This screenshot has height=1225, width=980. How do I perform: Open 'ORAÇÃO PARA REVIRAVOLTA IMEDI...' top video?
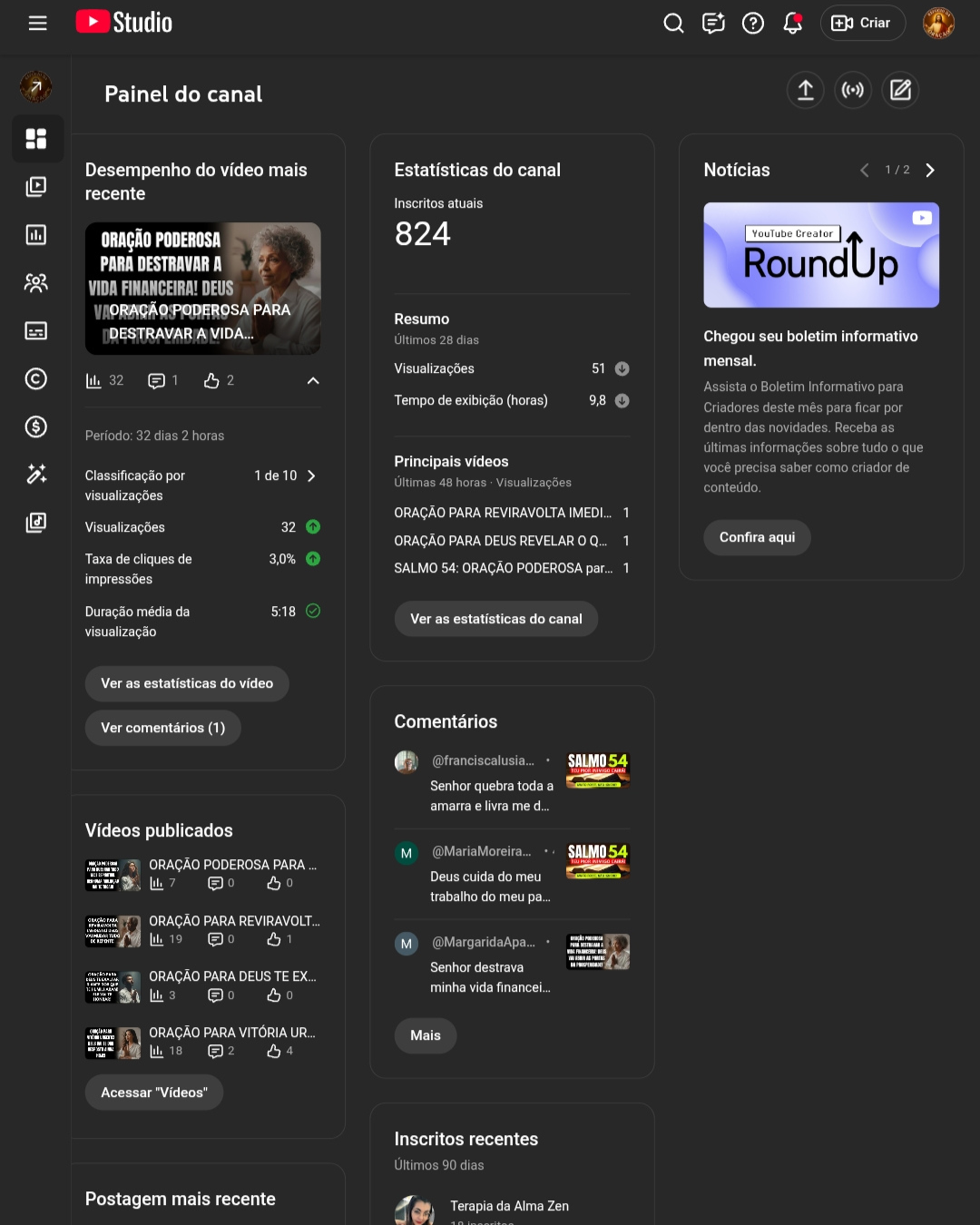[503, 513]
